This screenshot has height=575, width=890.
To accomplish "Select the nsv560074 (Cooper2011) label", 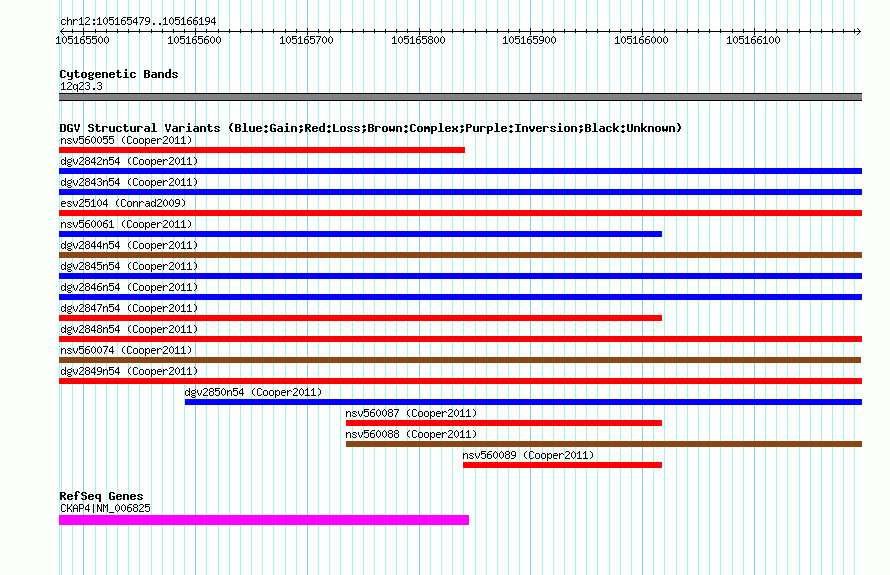I will 126,350.
